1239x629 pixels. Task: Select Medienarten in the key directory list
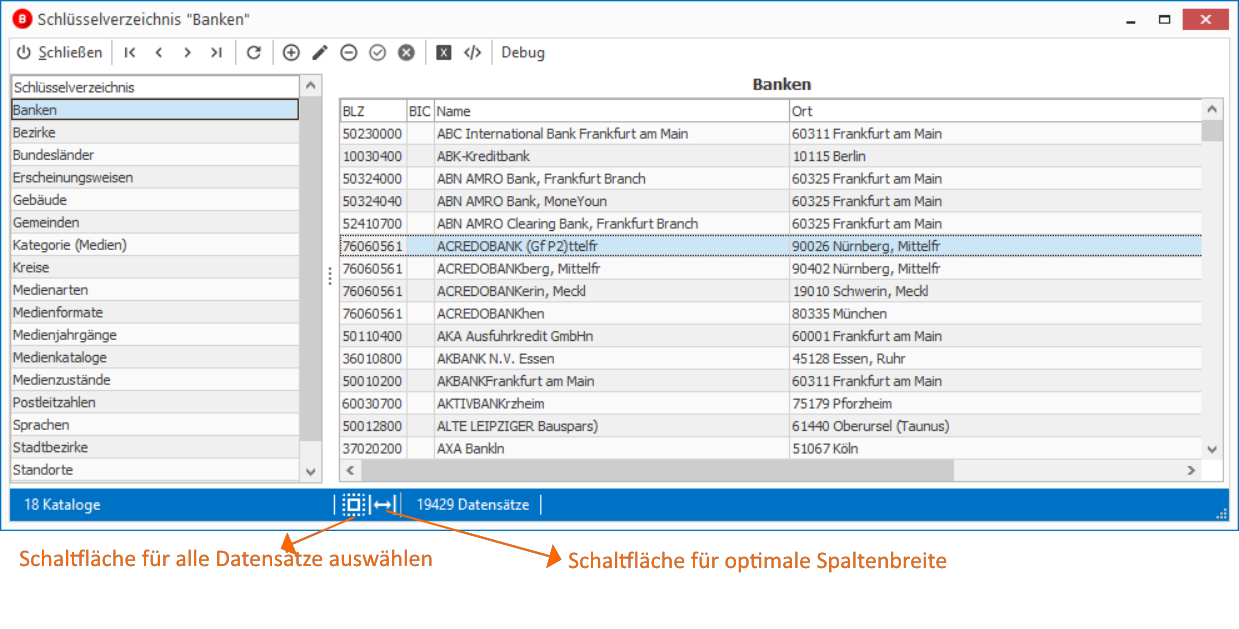[x=155, y=290]
